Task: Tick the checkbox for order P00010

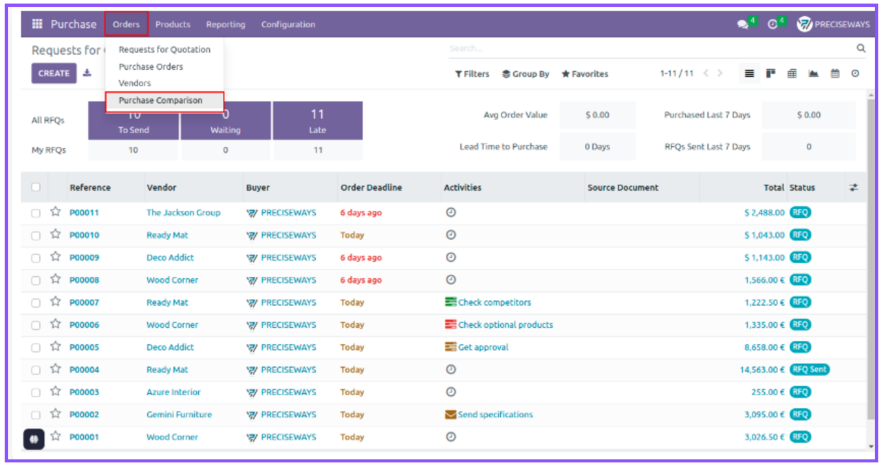Action: pyautogui.click(x=36, y=236)
